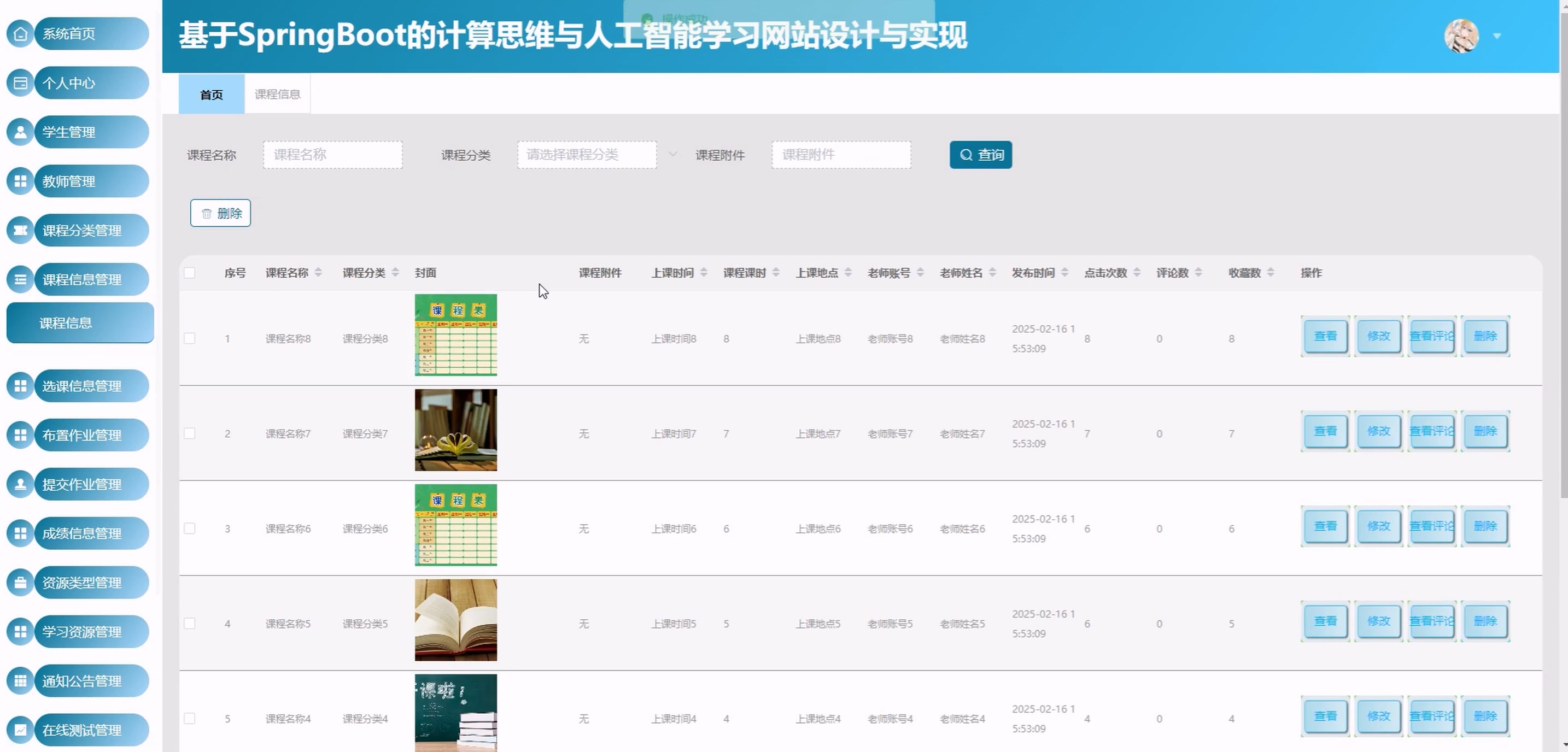1568x752 pixels.
Task: Check the checkbox for row 课程名称8
Action: tap(190, 338)
